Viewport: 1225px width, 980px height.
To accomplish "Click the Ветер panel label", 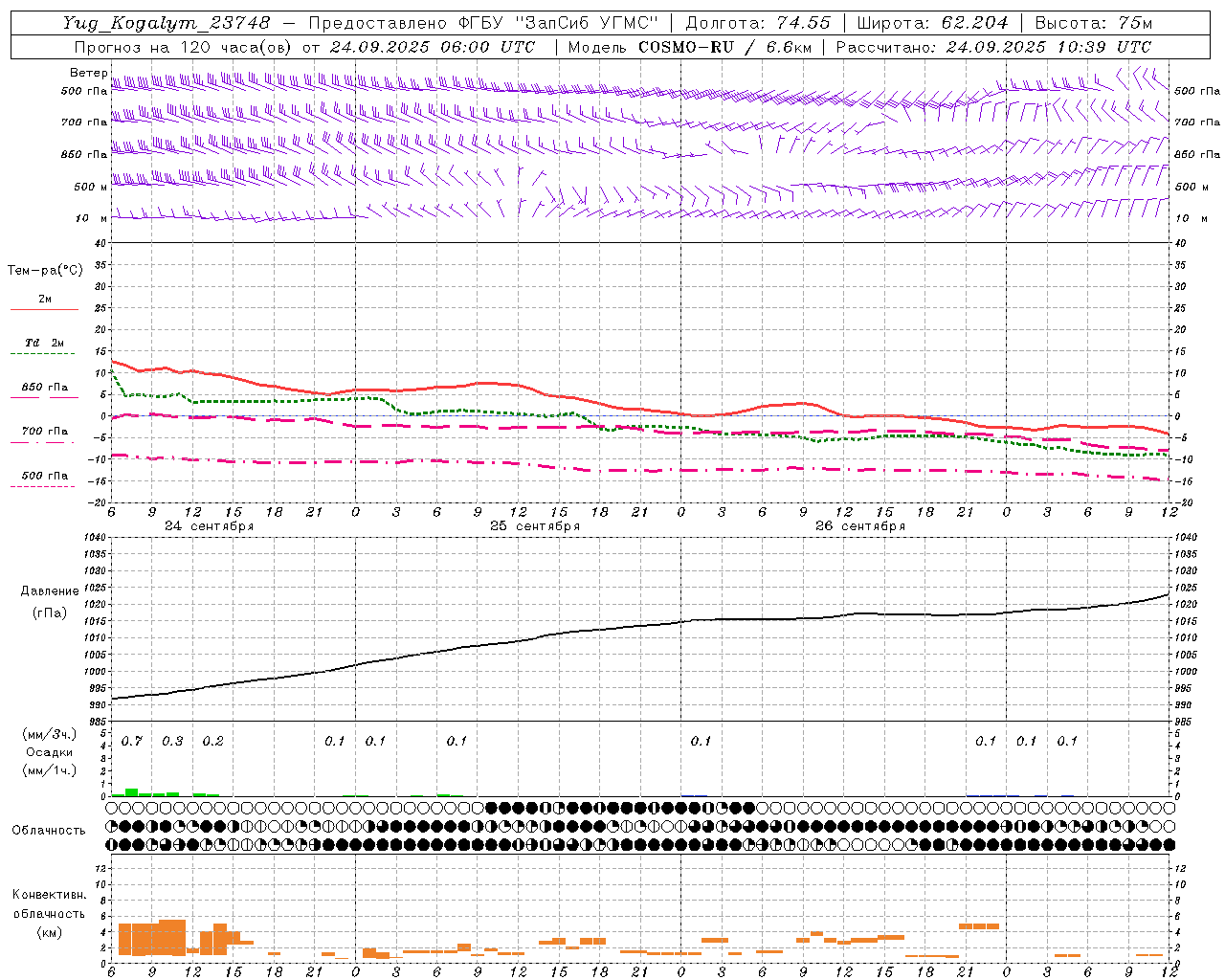I will tap(88, 73).
